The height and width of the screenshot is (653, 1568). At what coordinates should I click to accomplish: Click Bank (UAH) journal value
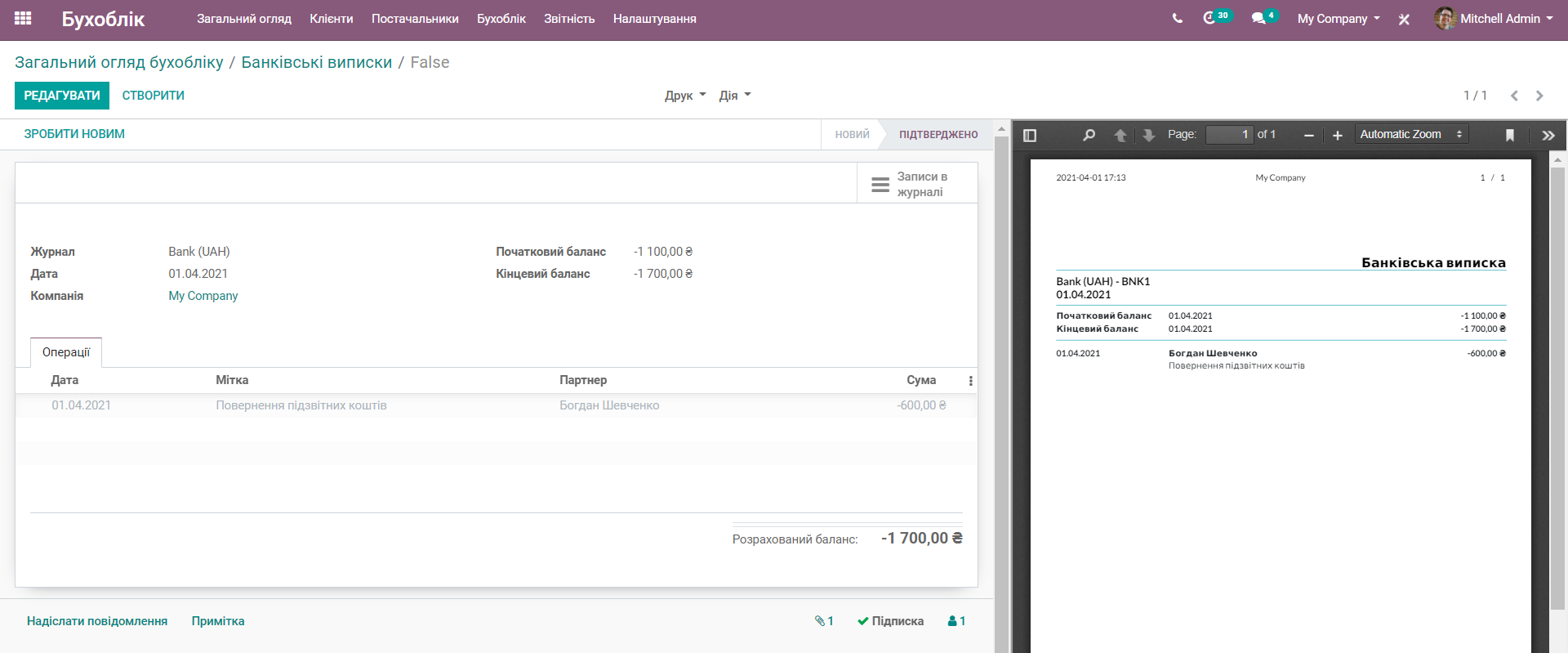coord(199,252)
